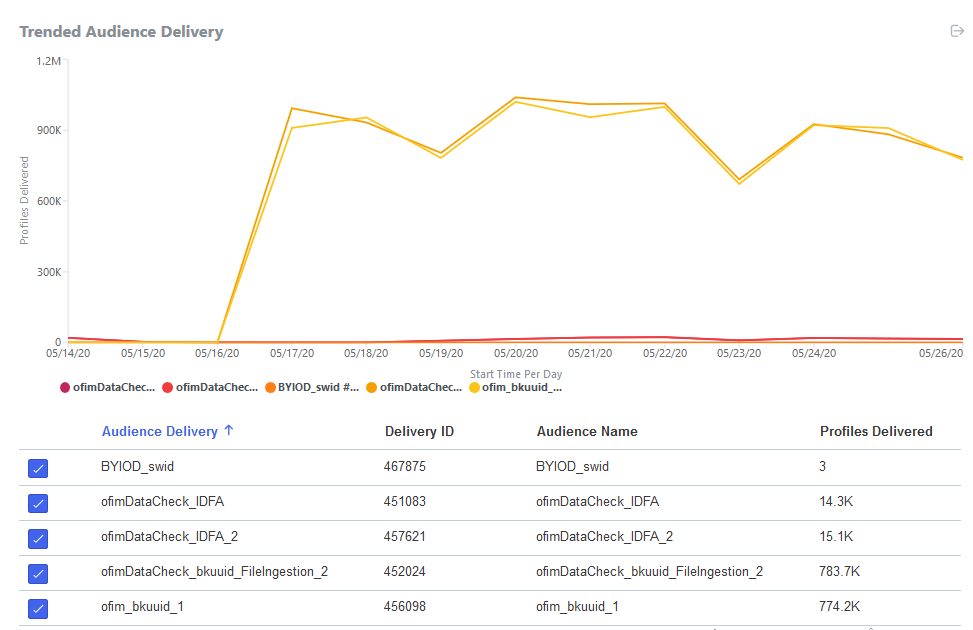Toggle the ofim_bkuuid_... legend label
Screen dimensions: 973x630
[x=522, y=387]
